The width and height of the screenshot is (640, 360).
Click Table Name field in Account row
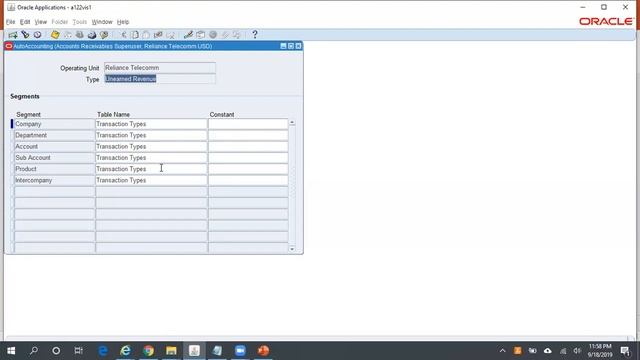coord(151,147)
